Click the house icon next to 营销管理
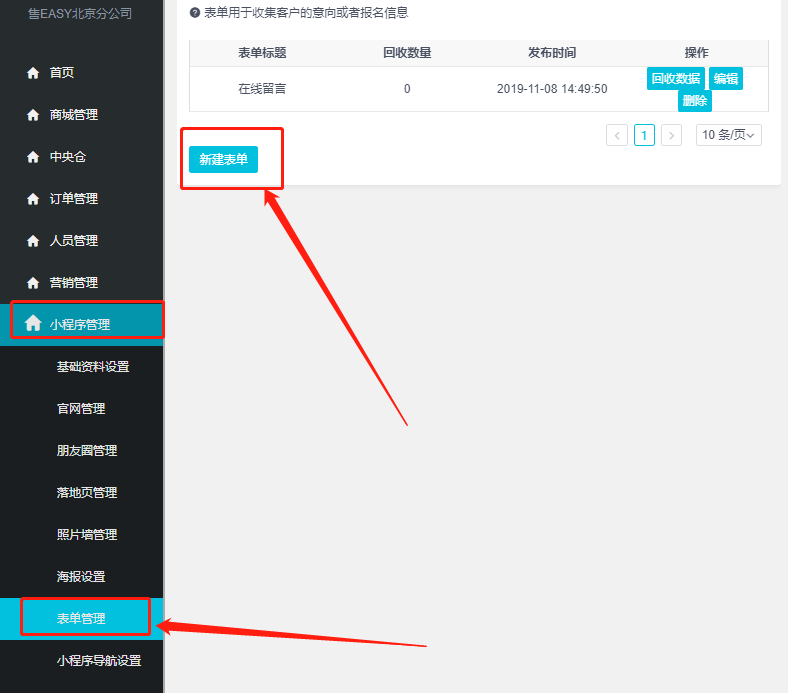 pyautogui.click(x=33, y=283)
